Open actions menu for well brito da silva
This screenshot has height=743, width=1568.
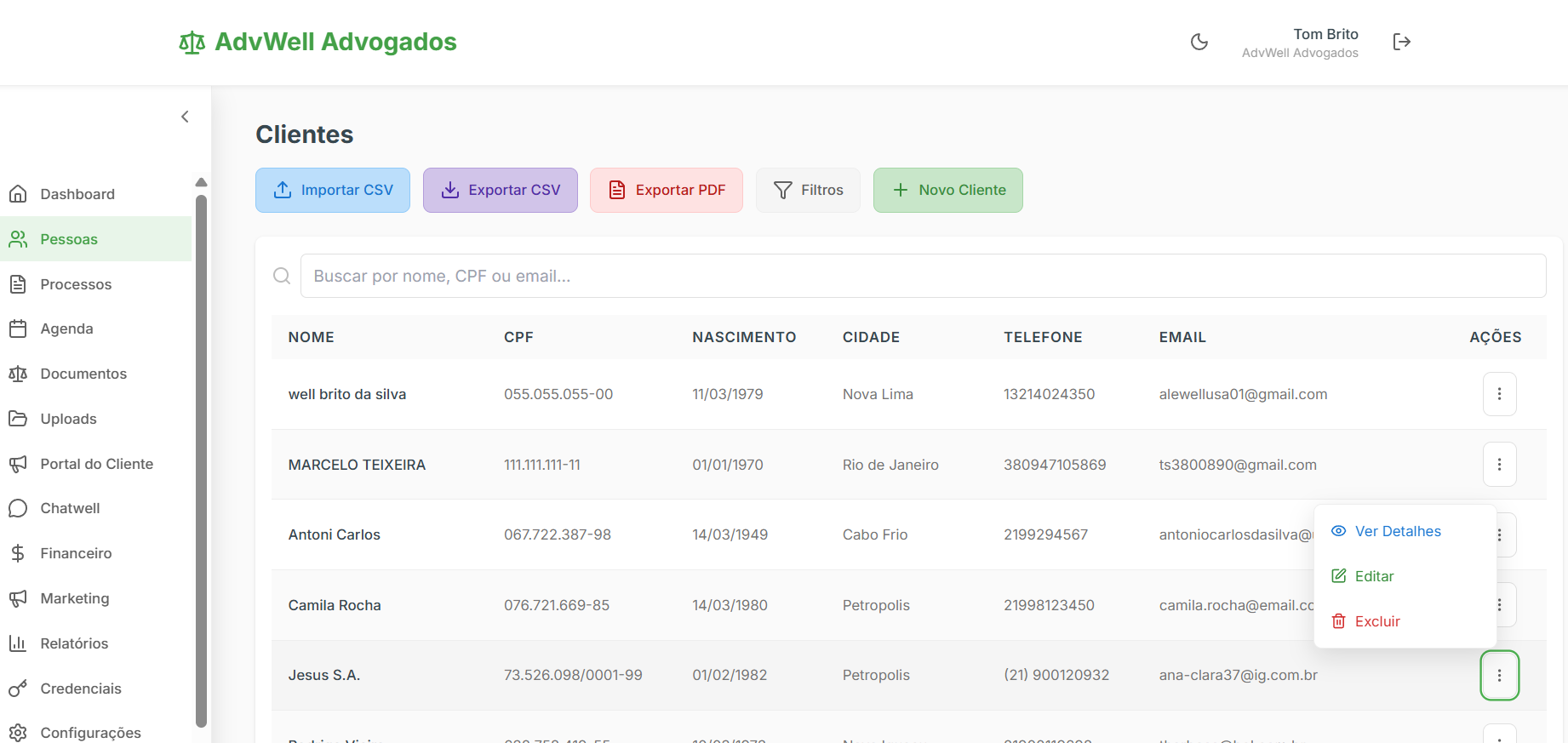[x=1500, y=394]
